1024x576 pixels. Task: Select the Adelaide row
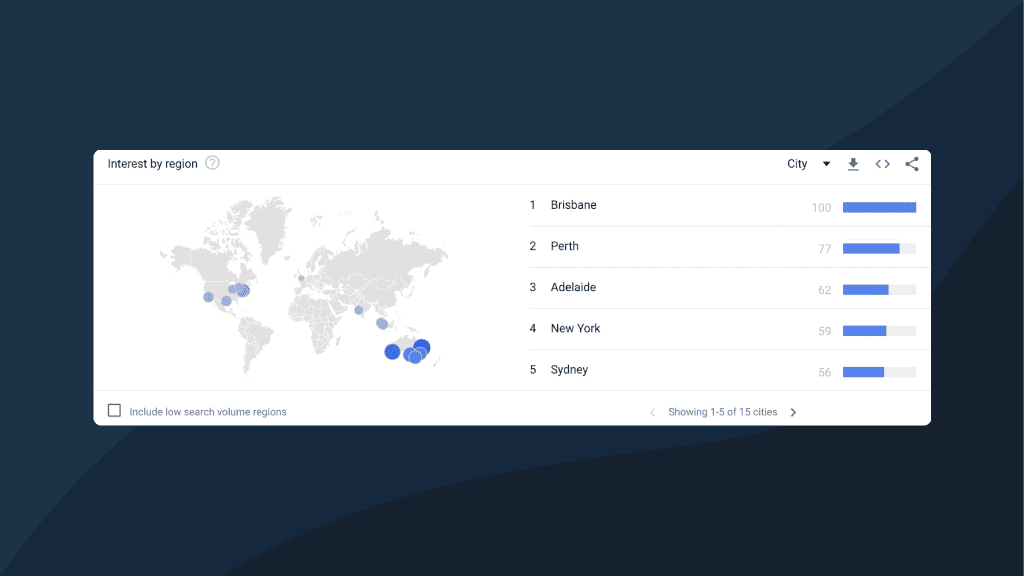coord(729,288)
